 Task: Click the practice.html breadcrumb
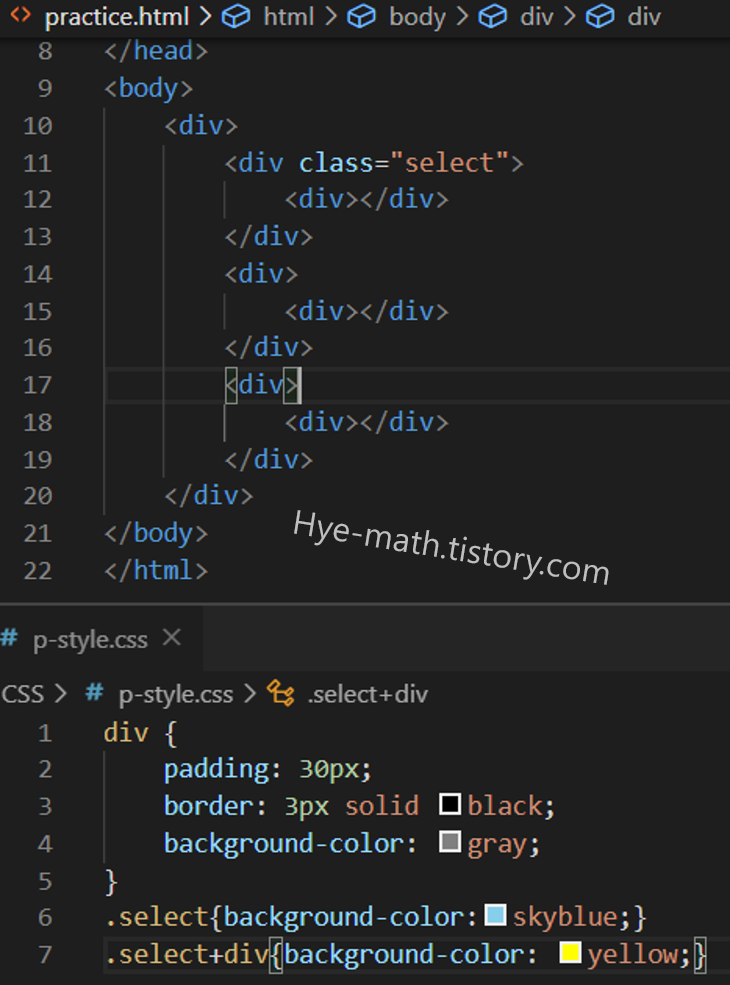117,17
